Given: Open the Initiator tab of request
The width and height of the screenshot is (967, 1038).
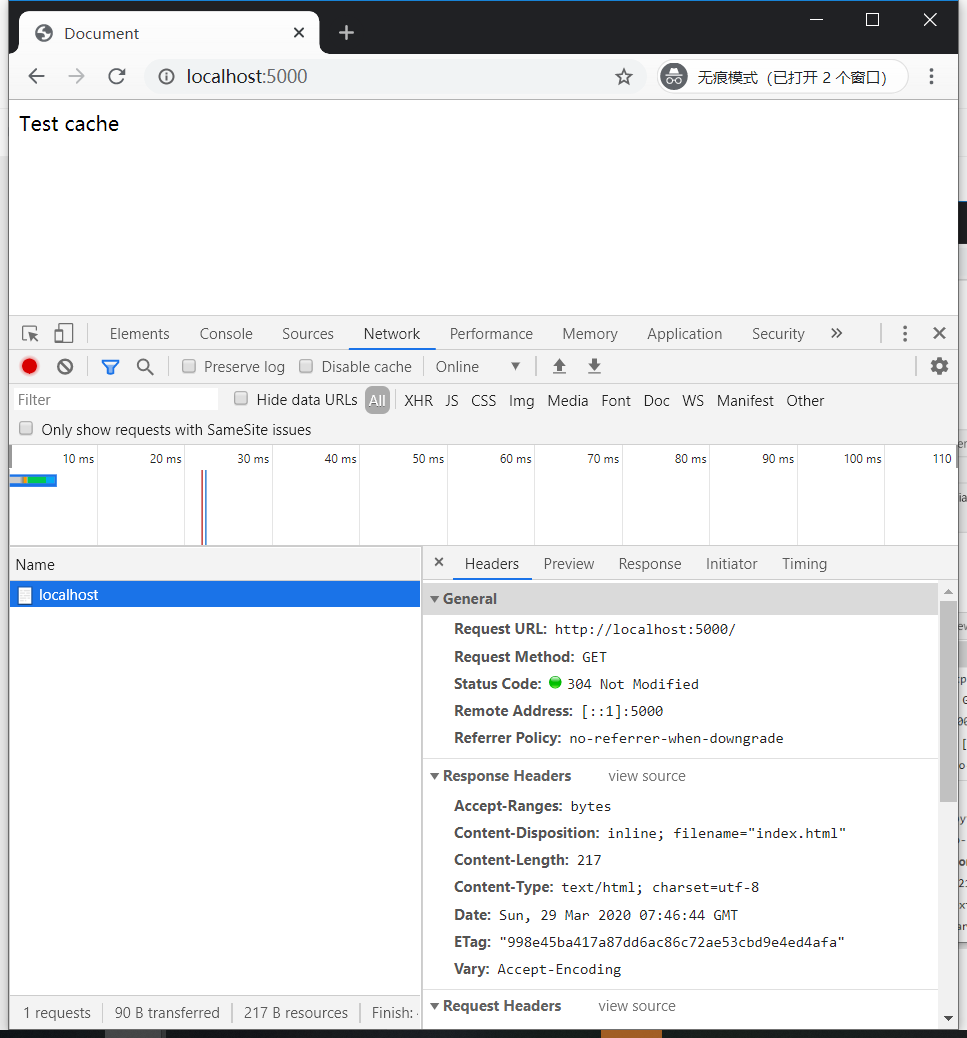Looking at the screenshot, I should (x=731, y=563).
